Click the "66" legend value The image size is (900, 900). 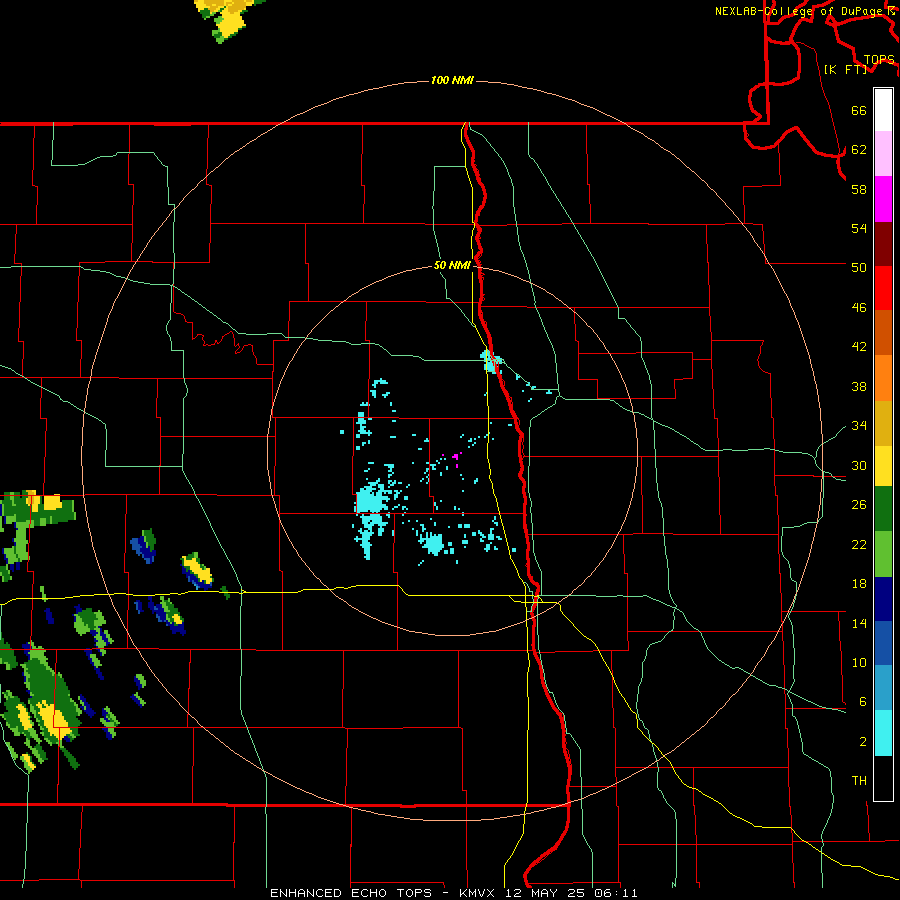[859, 110]
